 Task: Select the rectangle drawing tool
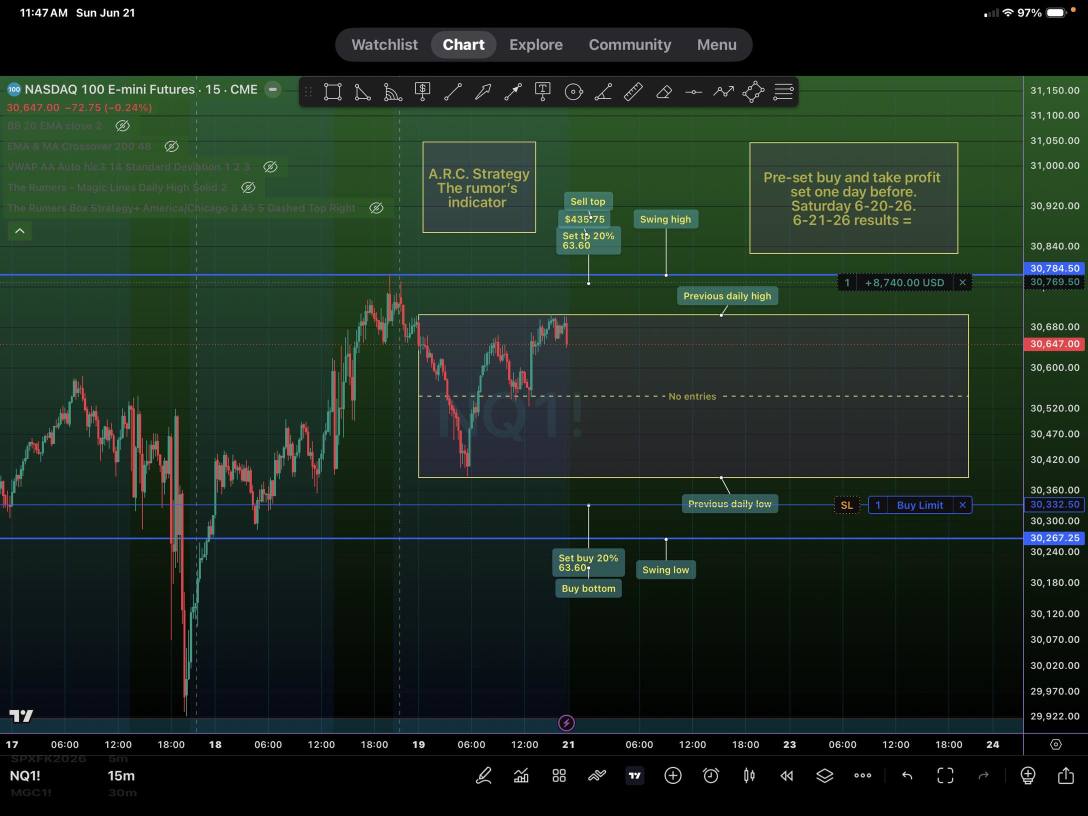[332, 92]
